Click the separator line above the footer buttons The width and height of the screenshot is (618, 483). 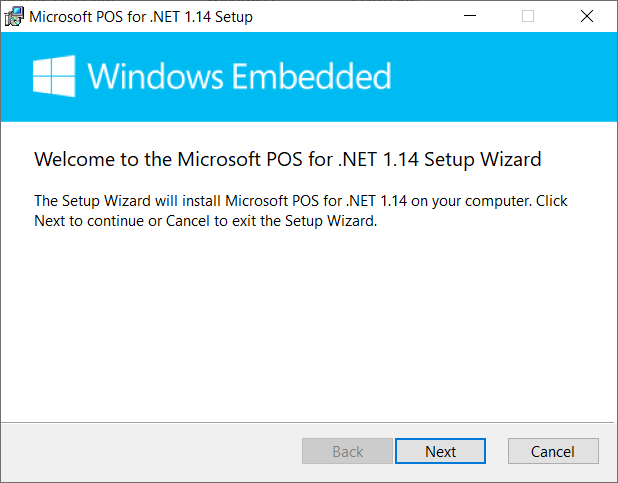coord(300,421)
